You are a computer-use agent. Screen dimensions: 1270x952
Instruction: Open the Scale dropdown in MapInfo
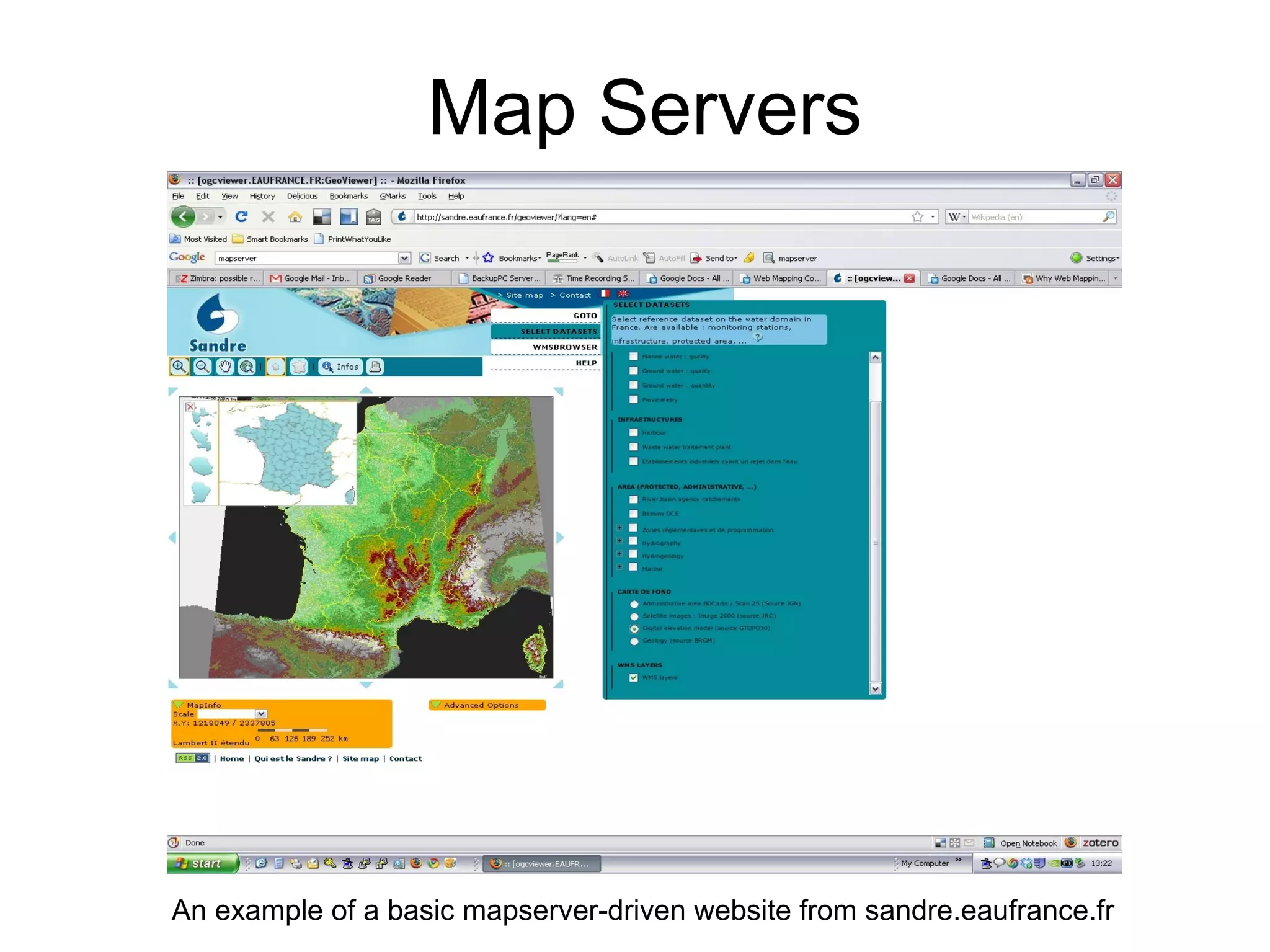click(x=261, y=714)
